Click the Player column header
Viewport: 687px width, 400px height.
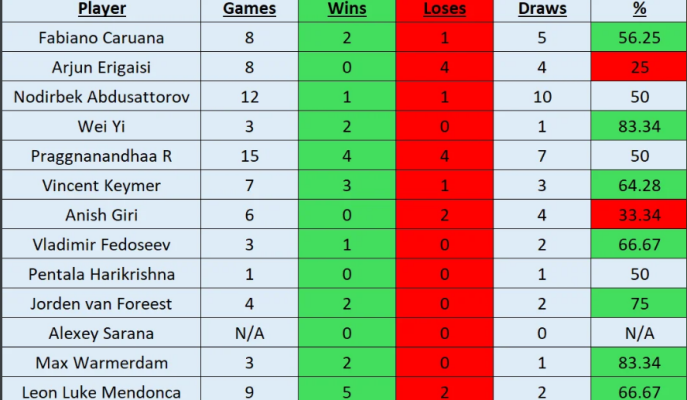[100, 10]
